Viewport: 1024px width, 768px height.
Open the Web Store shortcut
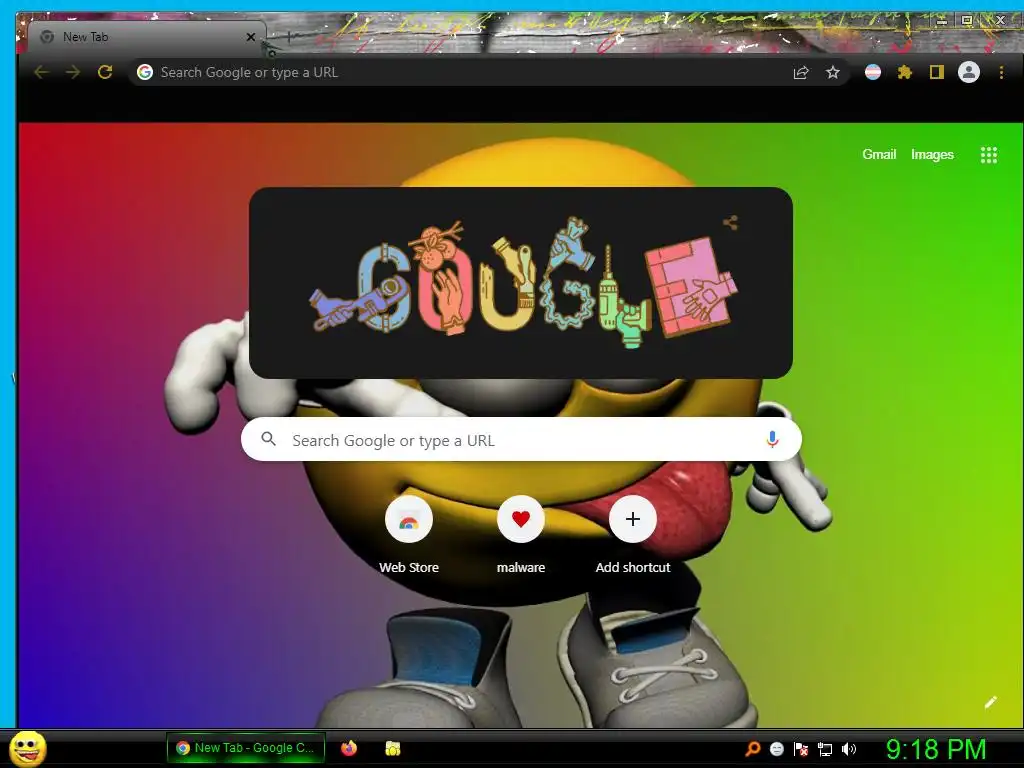point(409,534)
